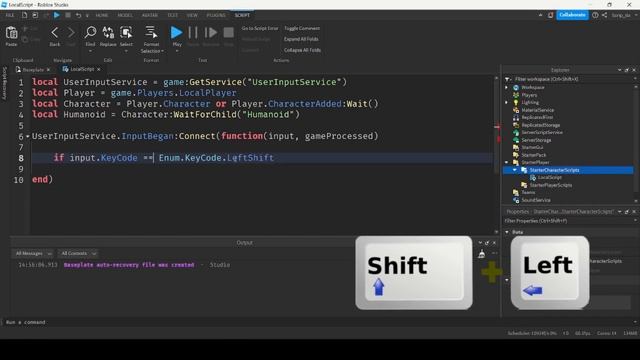
Task: Click the notifications bell icon in title bar
Action: point(551,15)
